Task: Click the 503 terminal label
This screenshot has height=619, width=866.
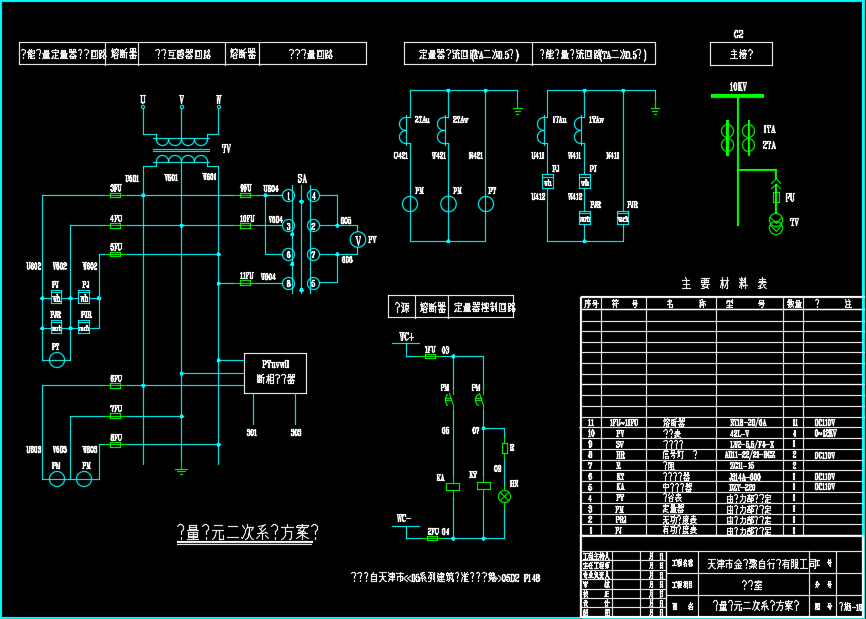Action: tap(296, 432)
